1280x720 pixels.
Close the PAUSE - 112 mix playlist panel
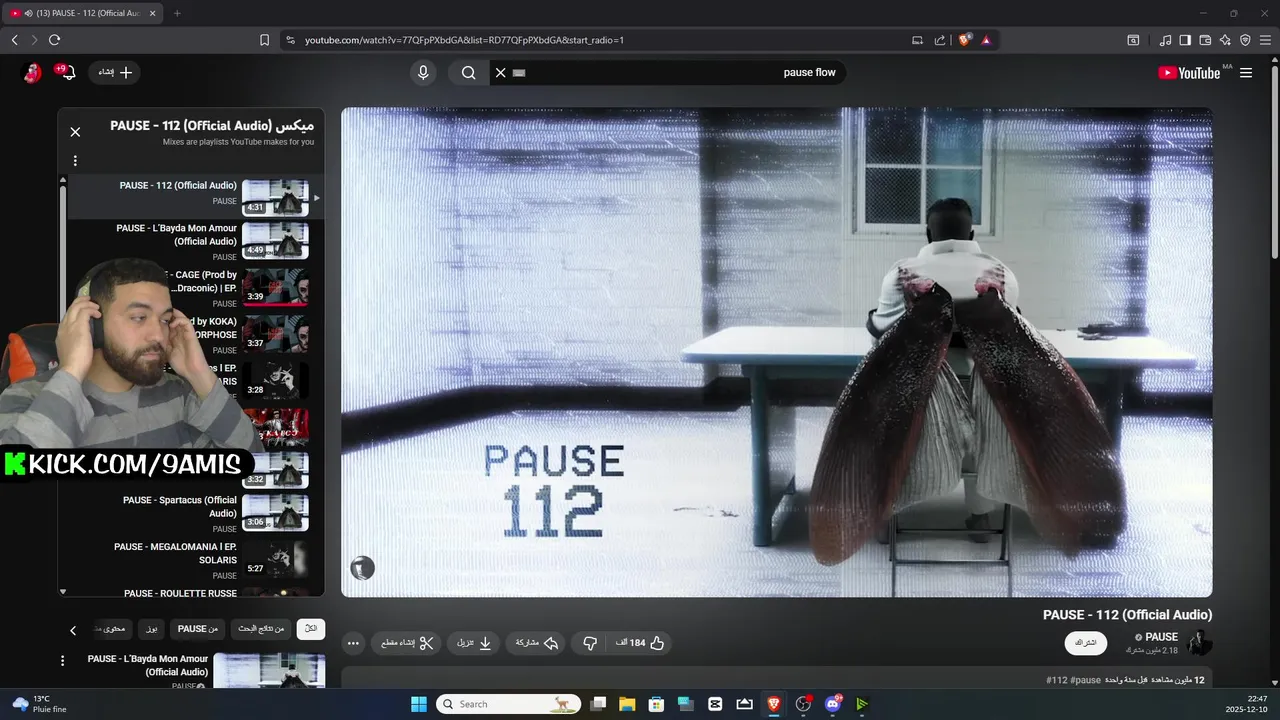click(x=75, y=131)
